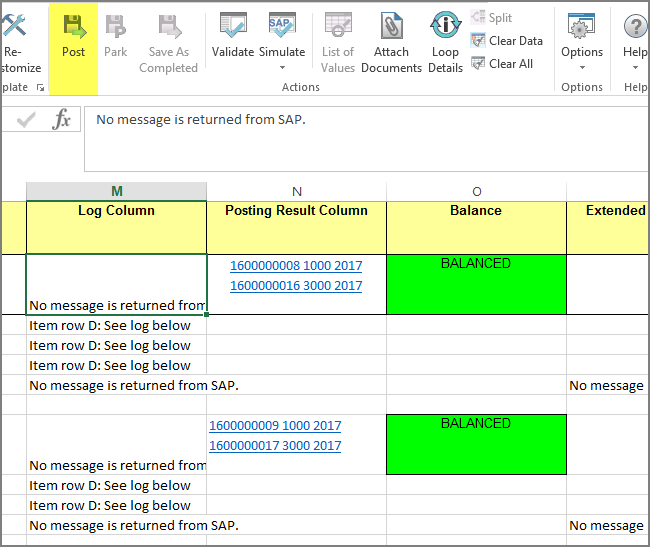650x547 pixels.
Task: Select the Posting Result Column header cell
Action: (296, 228)
